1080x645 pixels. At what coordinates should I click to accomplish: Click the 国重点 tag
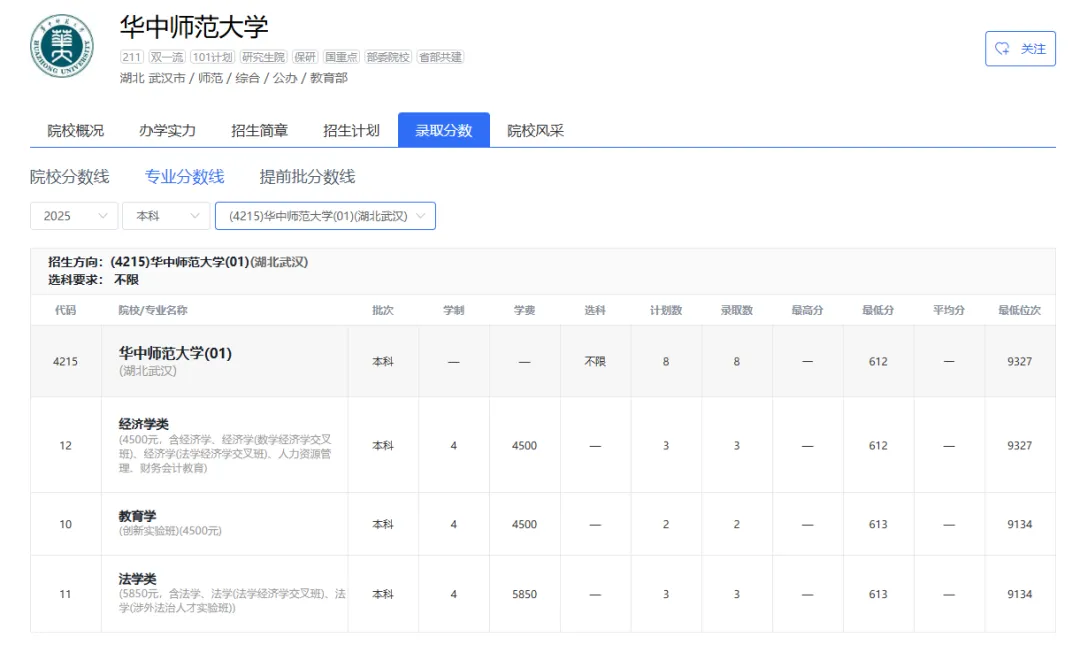341,57
